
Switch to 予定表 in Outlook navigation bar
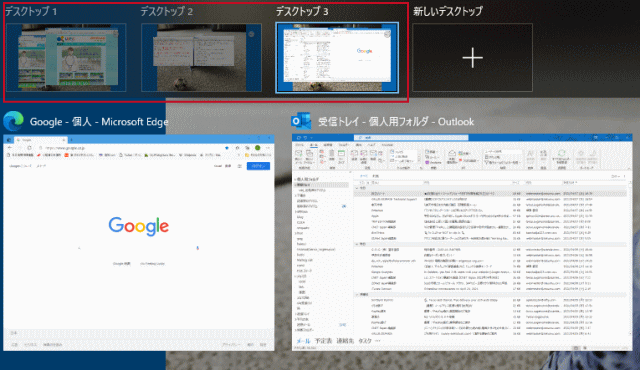tap(323, 341)
